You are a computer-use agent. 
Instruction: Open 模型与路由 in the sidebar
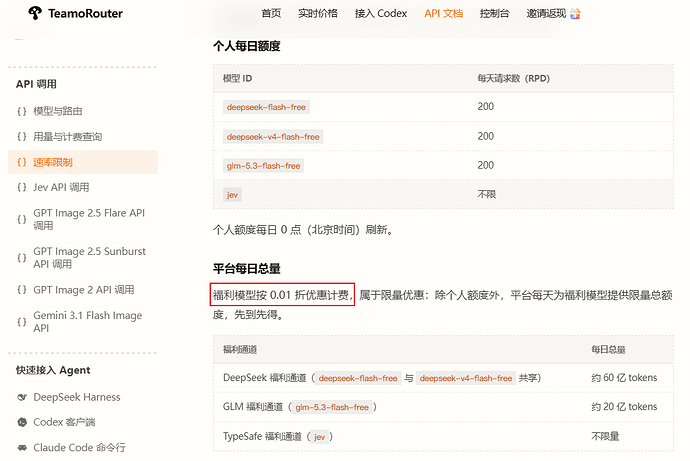[x=58, y=111]
